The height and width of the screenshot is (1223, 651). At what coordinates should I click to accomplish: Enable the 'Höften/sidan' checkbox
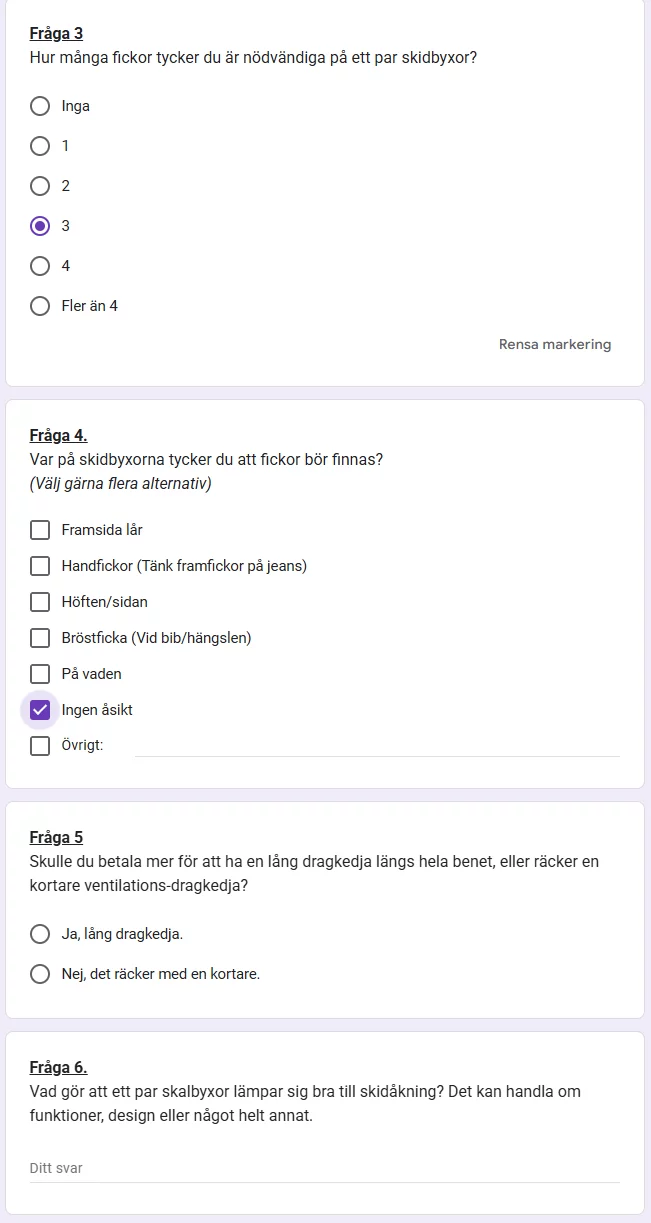(x=40, y=602)
